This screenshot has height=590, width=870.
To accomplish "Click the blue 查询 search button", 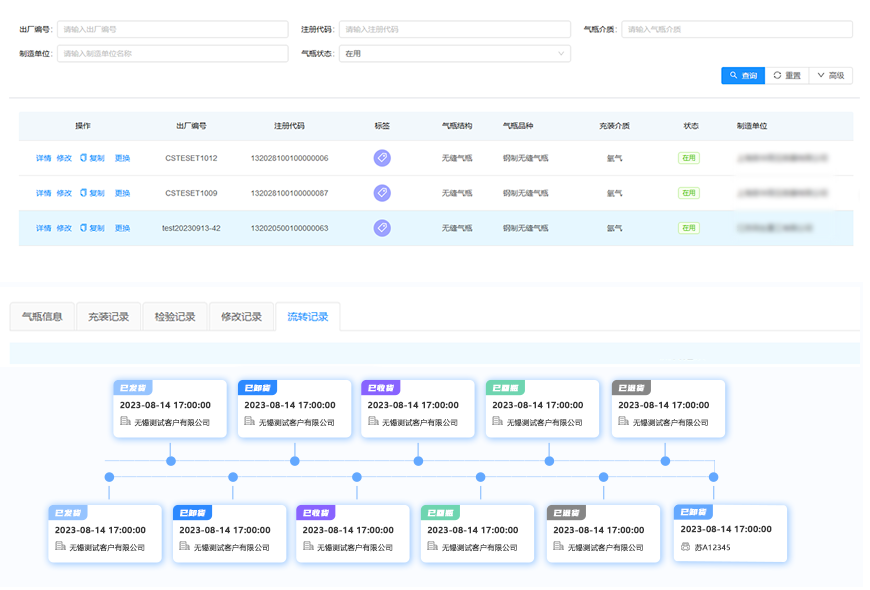I will pos(742,75).
